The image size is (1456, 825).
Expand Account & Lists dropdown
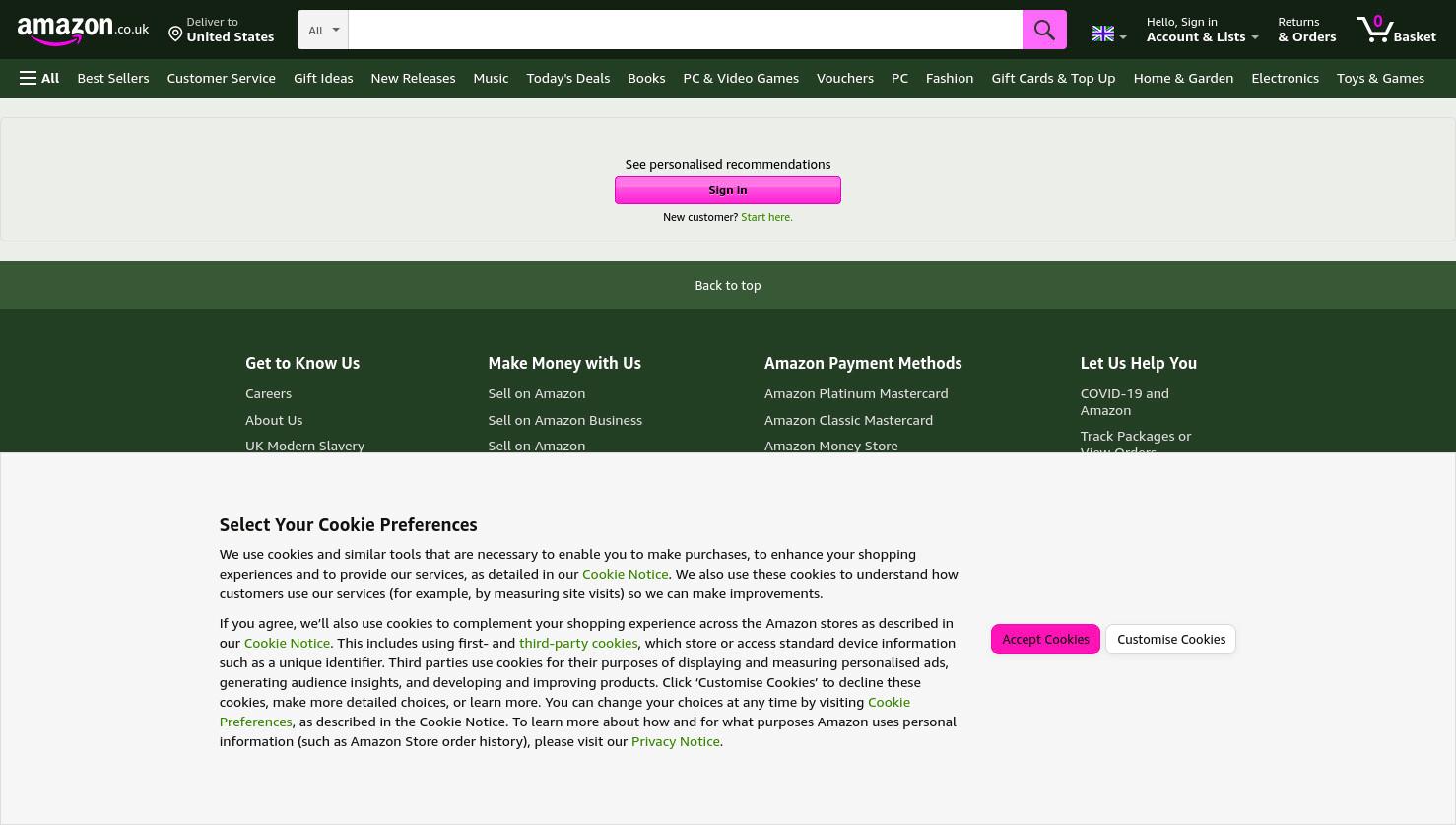(1202, 30)
